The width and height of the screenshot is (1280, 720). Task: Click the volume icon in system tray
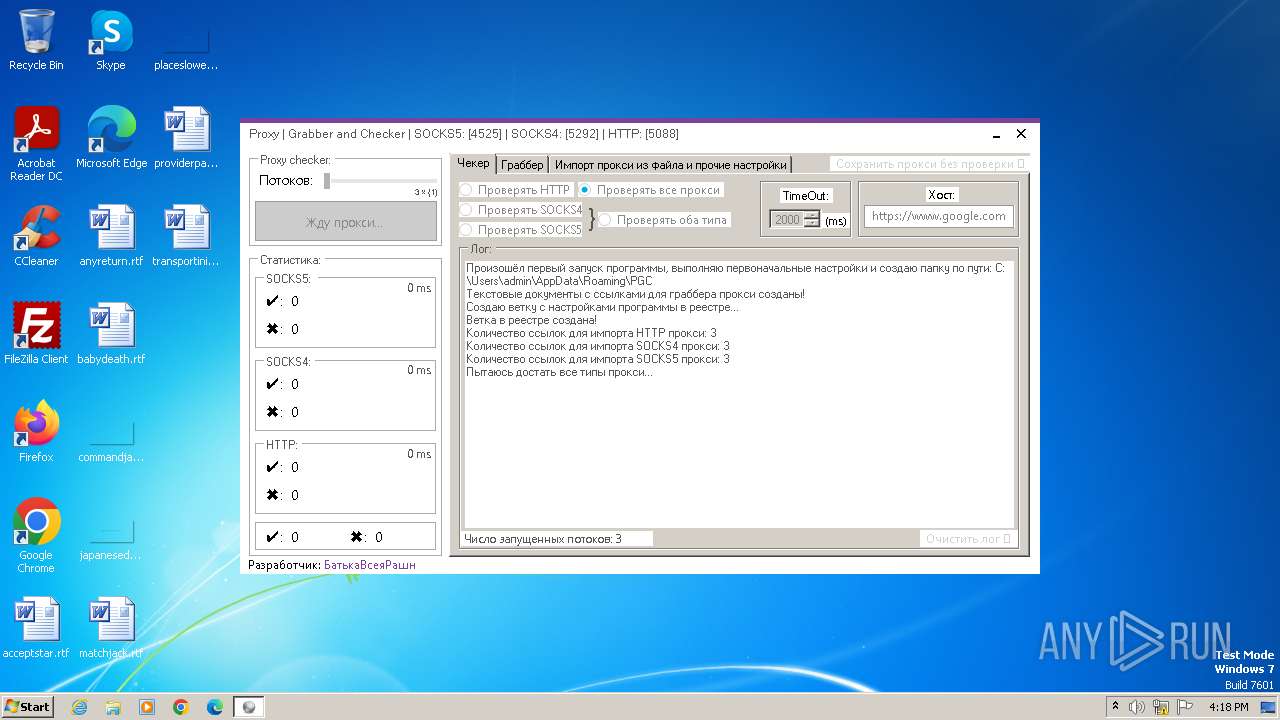pos(1137,707)
